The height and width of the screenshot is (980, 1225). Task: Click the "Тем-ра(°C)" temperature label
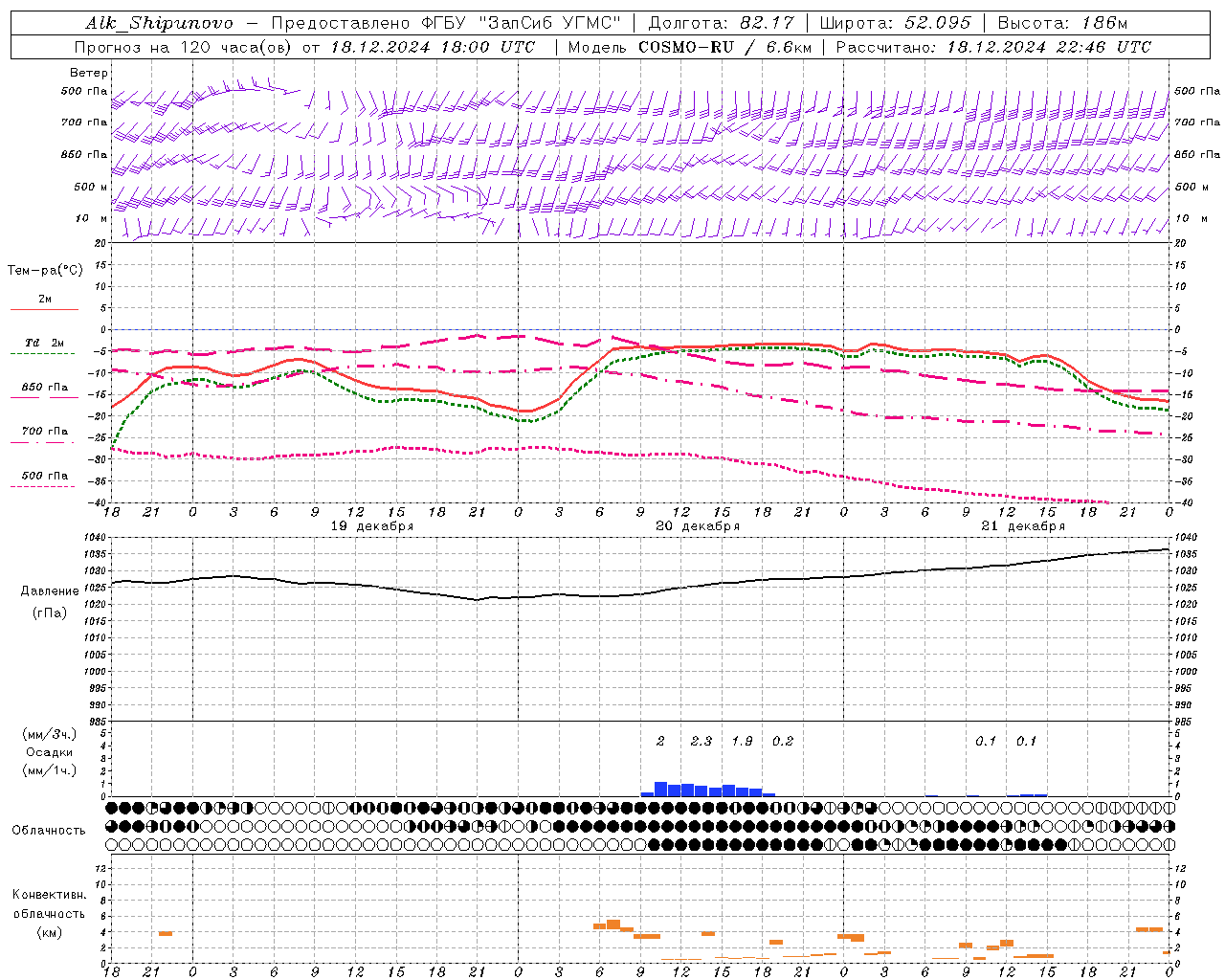pos(45,271)
